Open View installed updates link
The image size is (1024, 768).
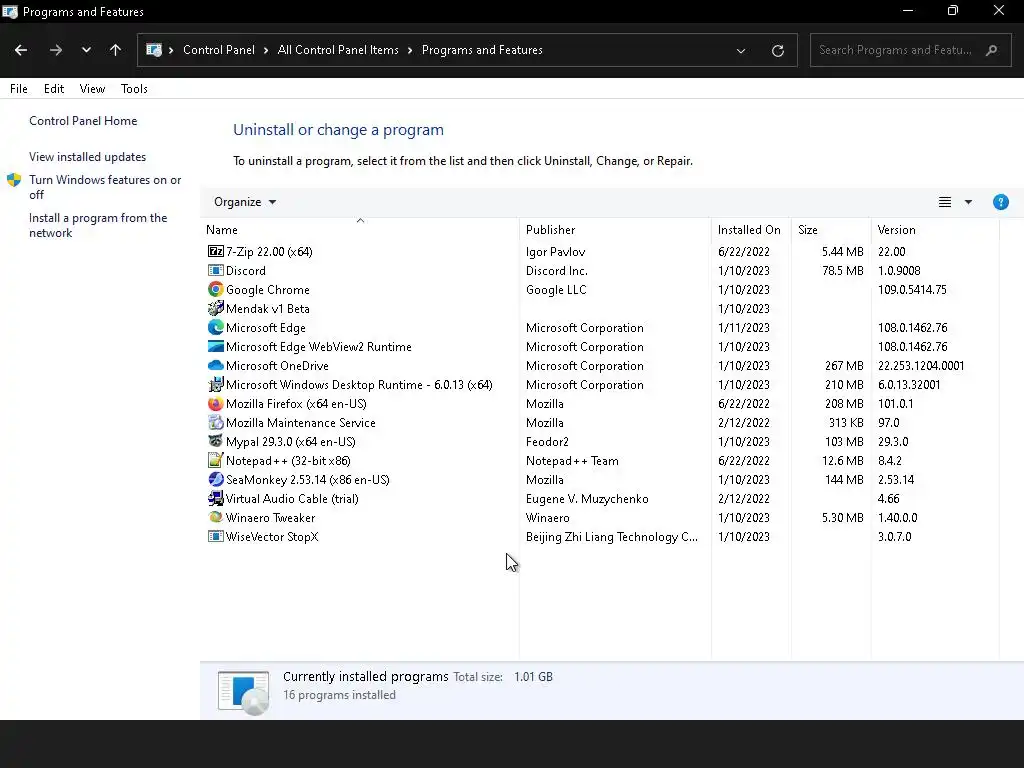88,157
